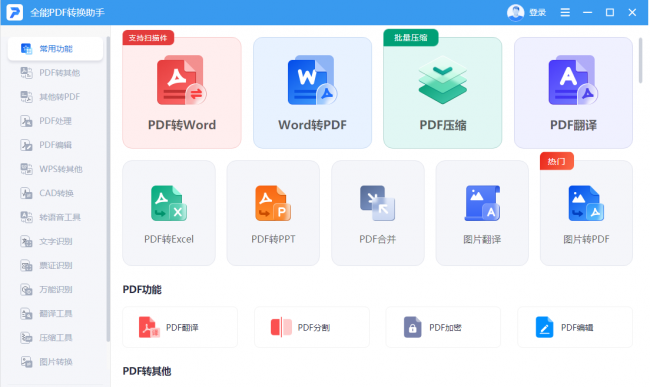Launch PDF转PPT orange icon
650x387 pixels.
(273, 203)
